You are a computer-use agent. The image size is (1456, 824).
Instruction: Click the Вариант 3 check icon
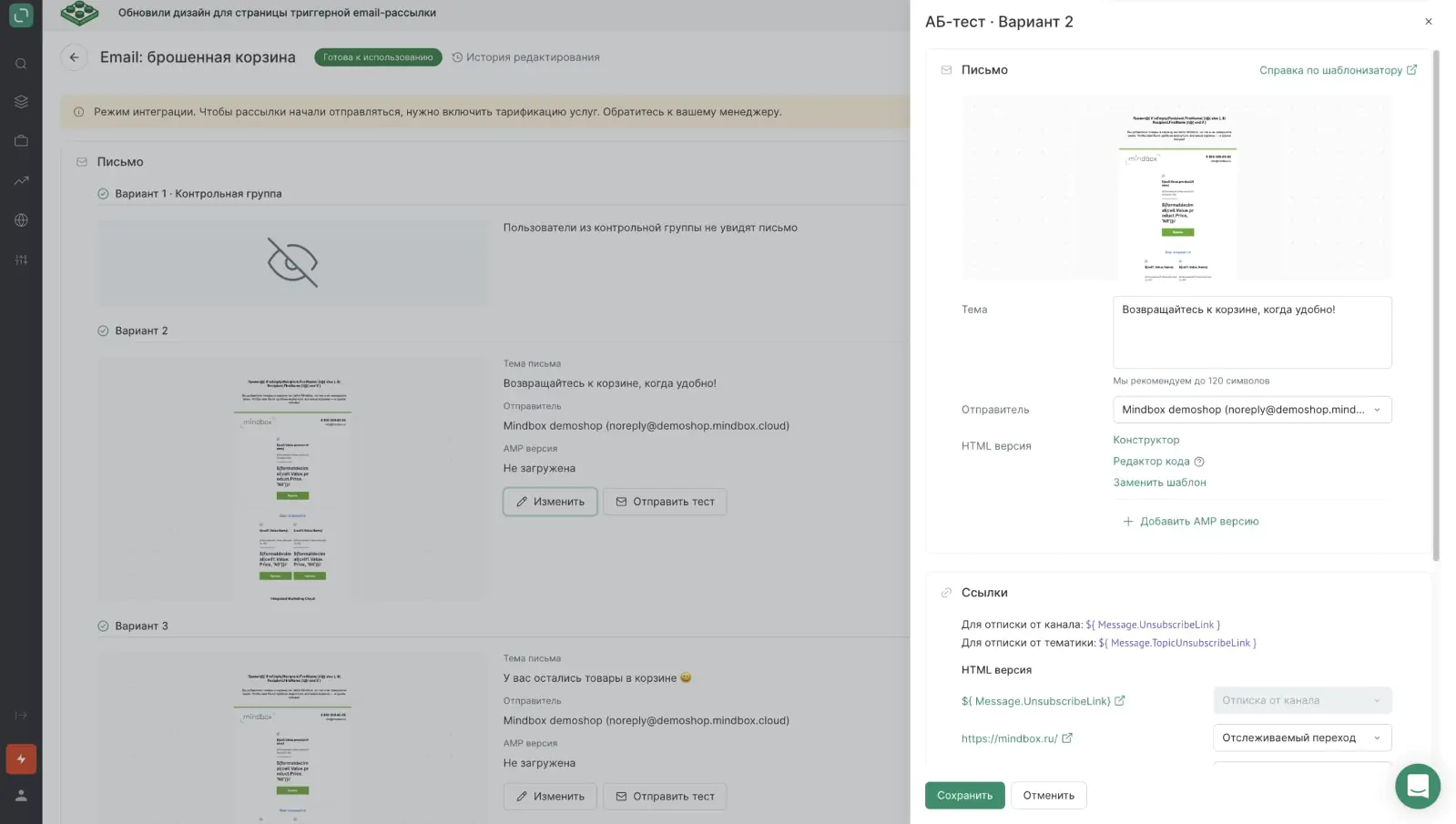(103, 626)
